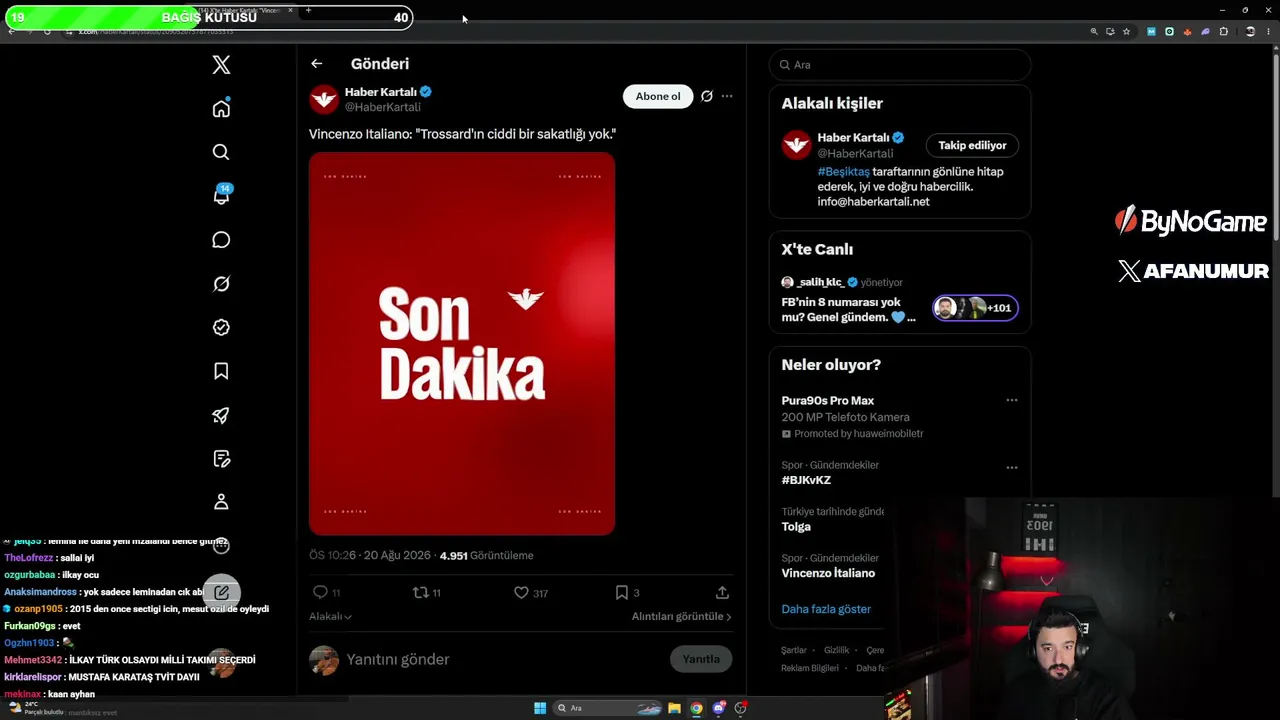Click the Grok icon beside Abone ol

coord(706,96)
